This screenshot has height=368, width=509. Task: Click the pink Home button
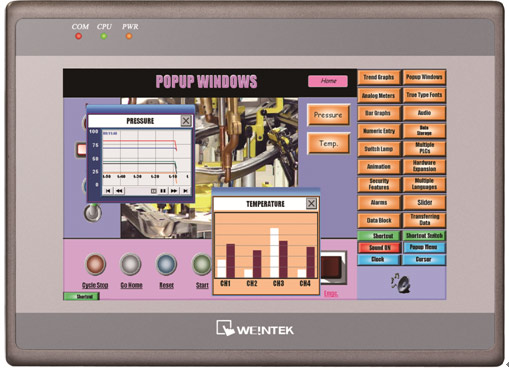pos(328,81)
